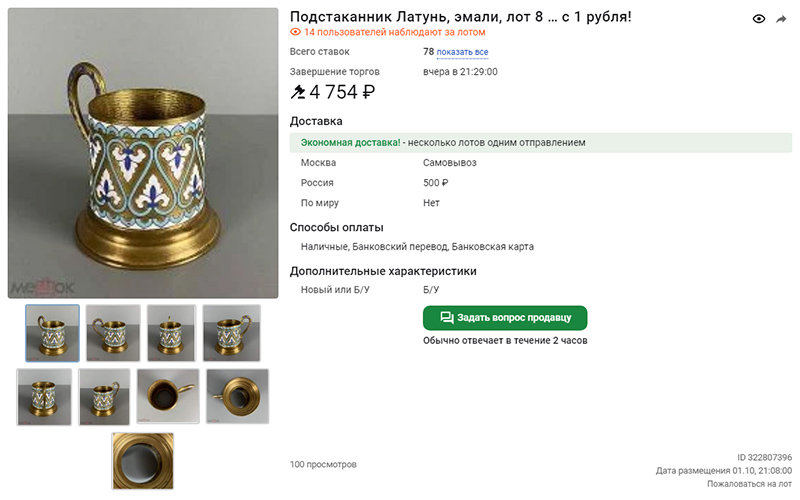
Task: Toggle watching this lot with eye icon
Action: [759, 19]
